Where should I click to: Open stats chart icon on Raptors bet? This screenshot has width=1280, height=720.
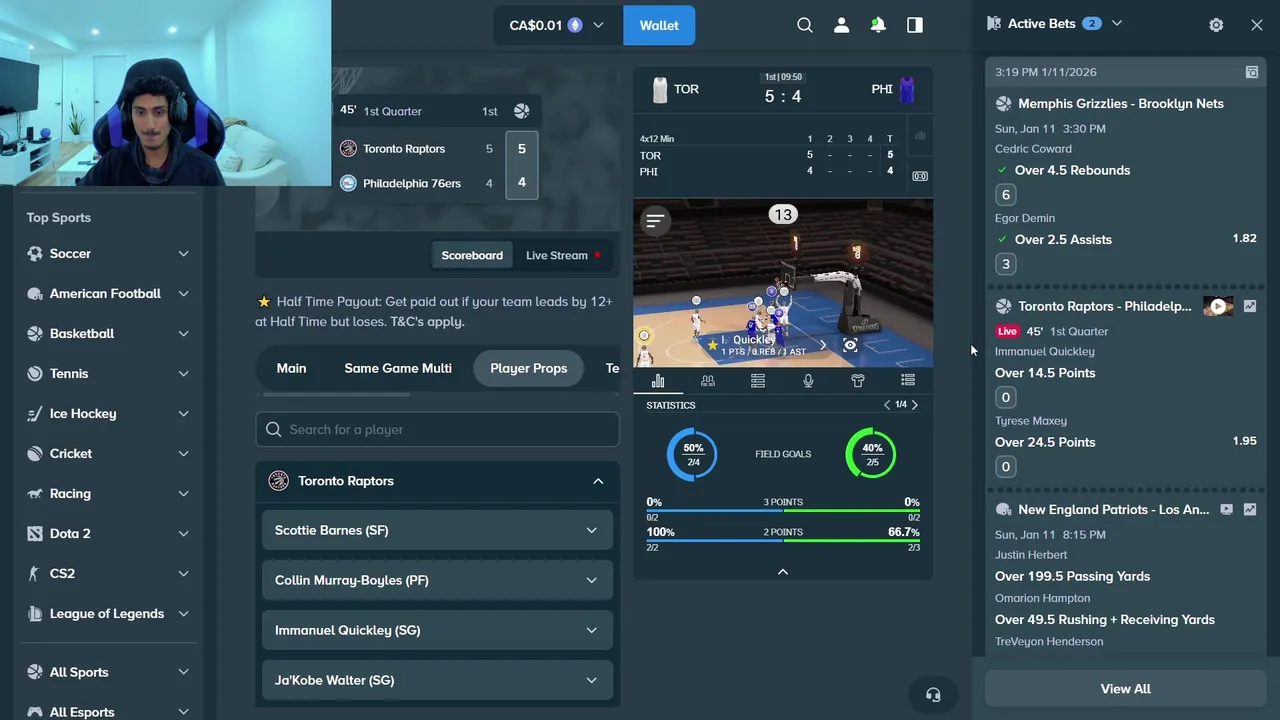[x=1250, y=306]
